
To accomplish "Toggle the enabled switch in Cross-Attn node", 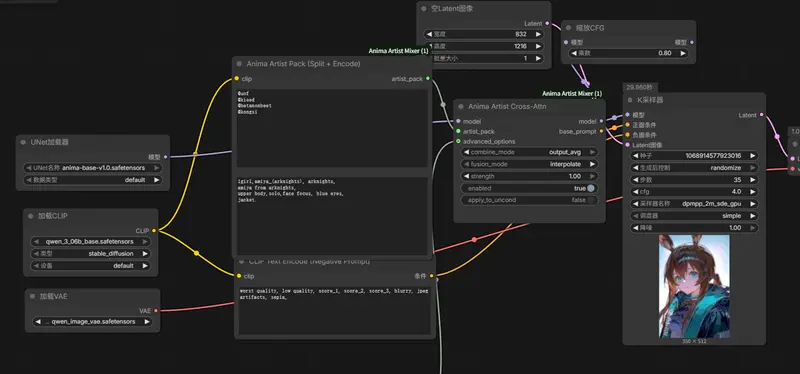I will point(591,188).
